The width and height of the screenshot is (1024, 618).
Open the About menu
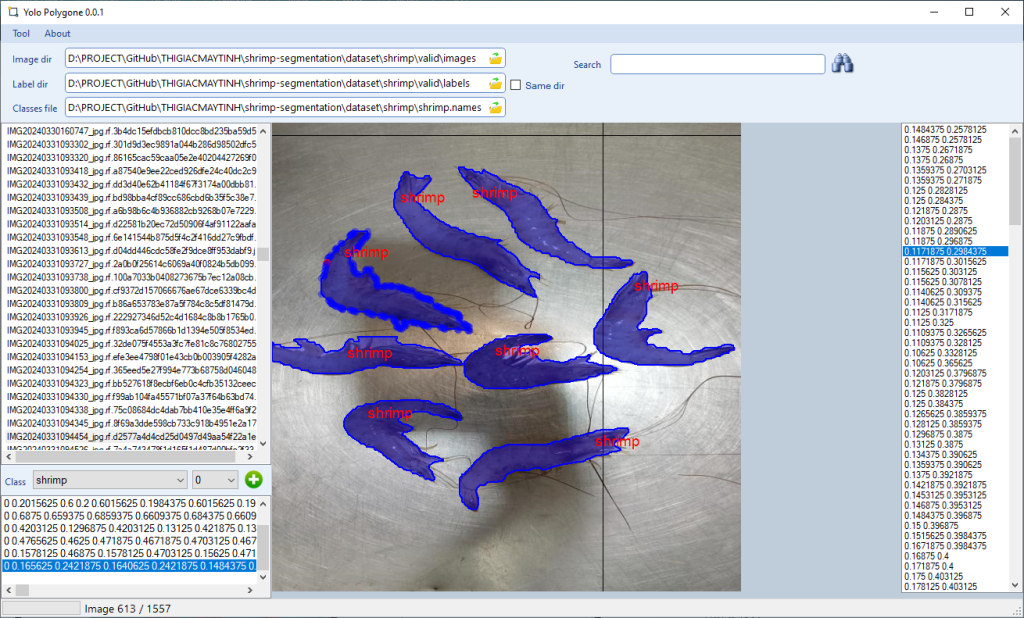pos(57,34)
